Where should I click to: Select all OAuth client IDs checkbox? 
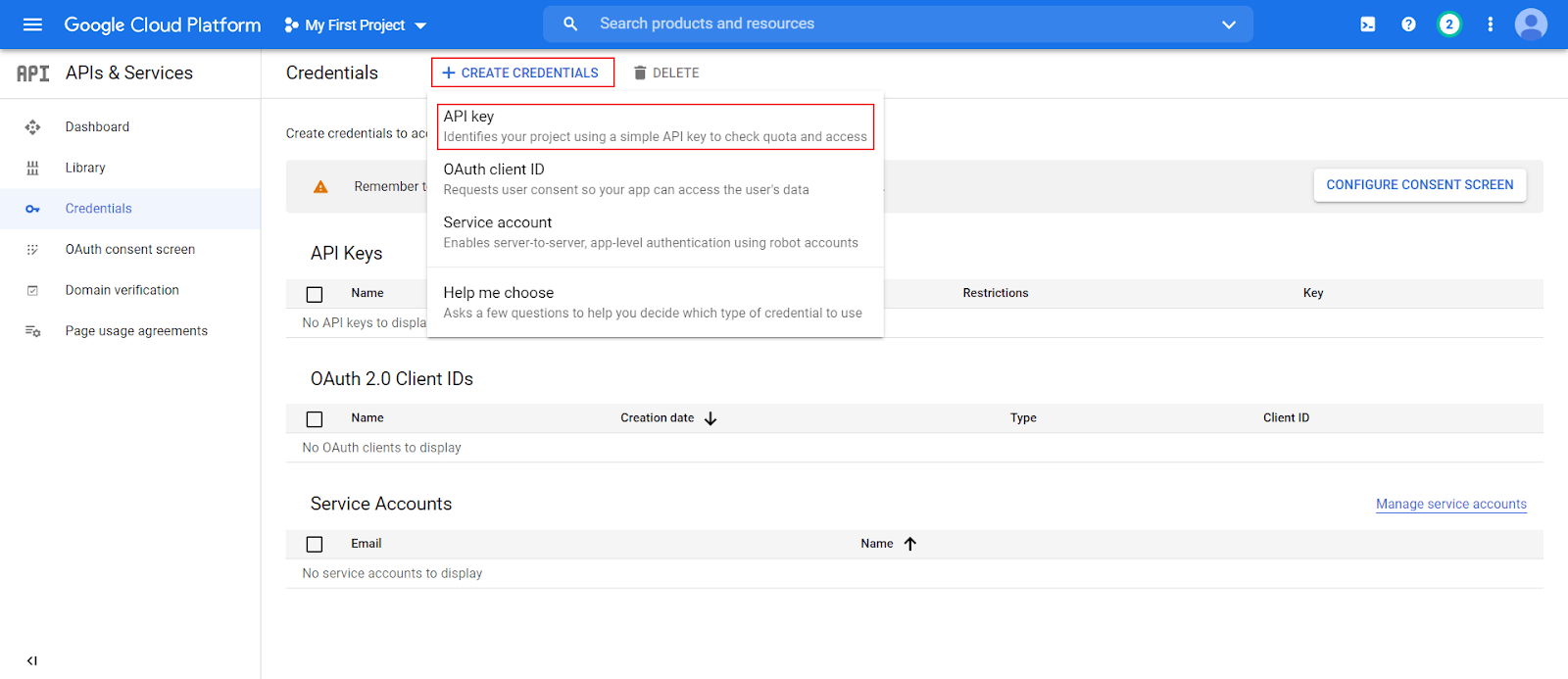pyautogui.click(x=315, y=419)
